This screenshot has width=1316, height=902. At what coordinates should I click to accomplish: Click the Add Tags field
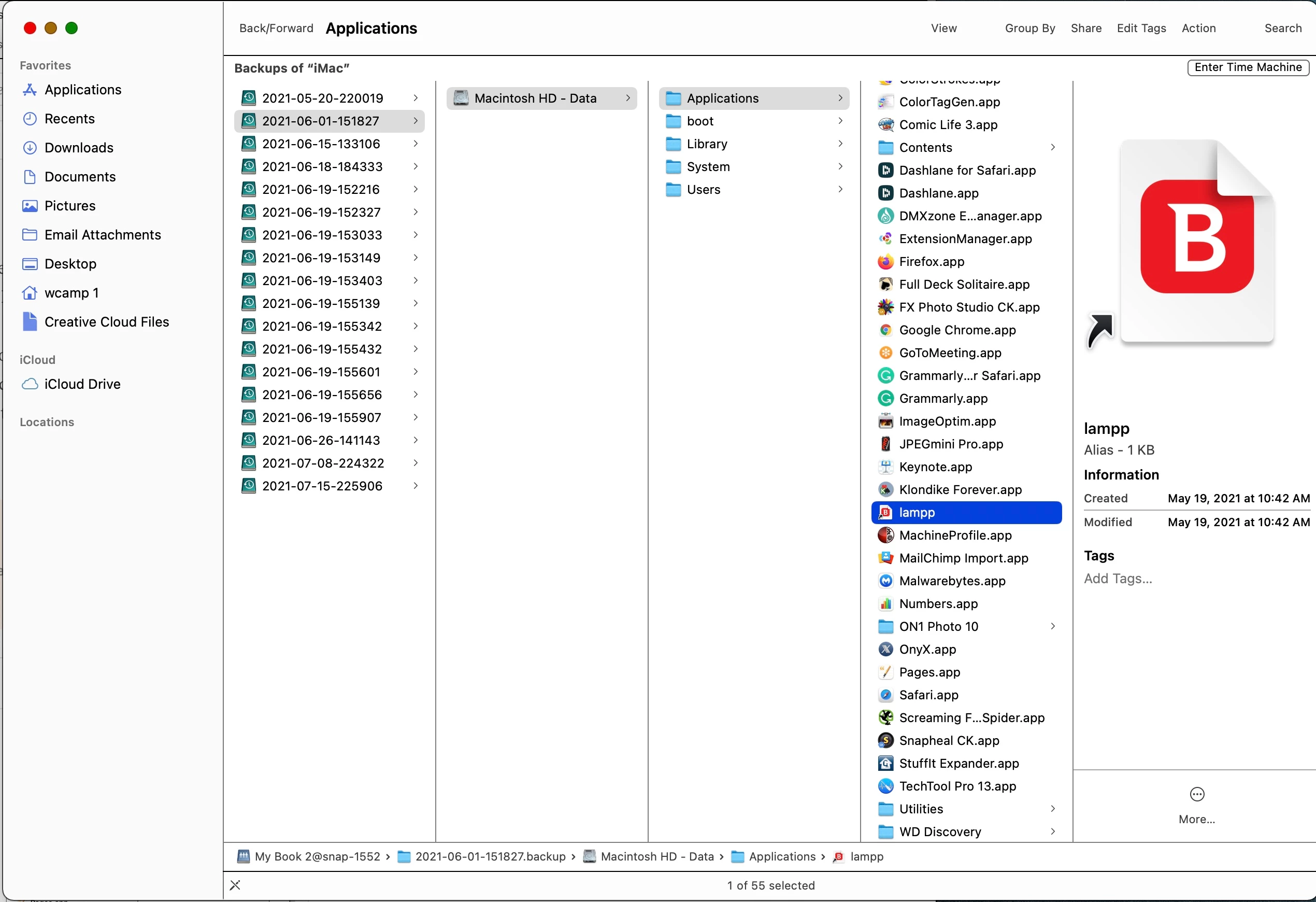[x=1118, y=579]
